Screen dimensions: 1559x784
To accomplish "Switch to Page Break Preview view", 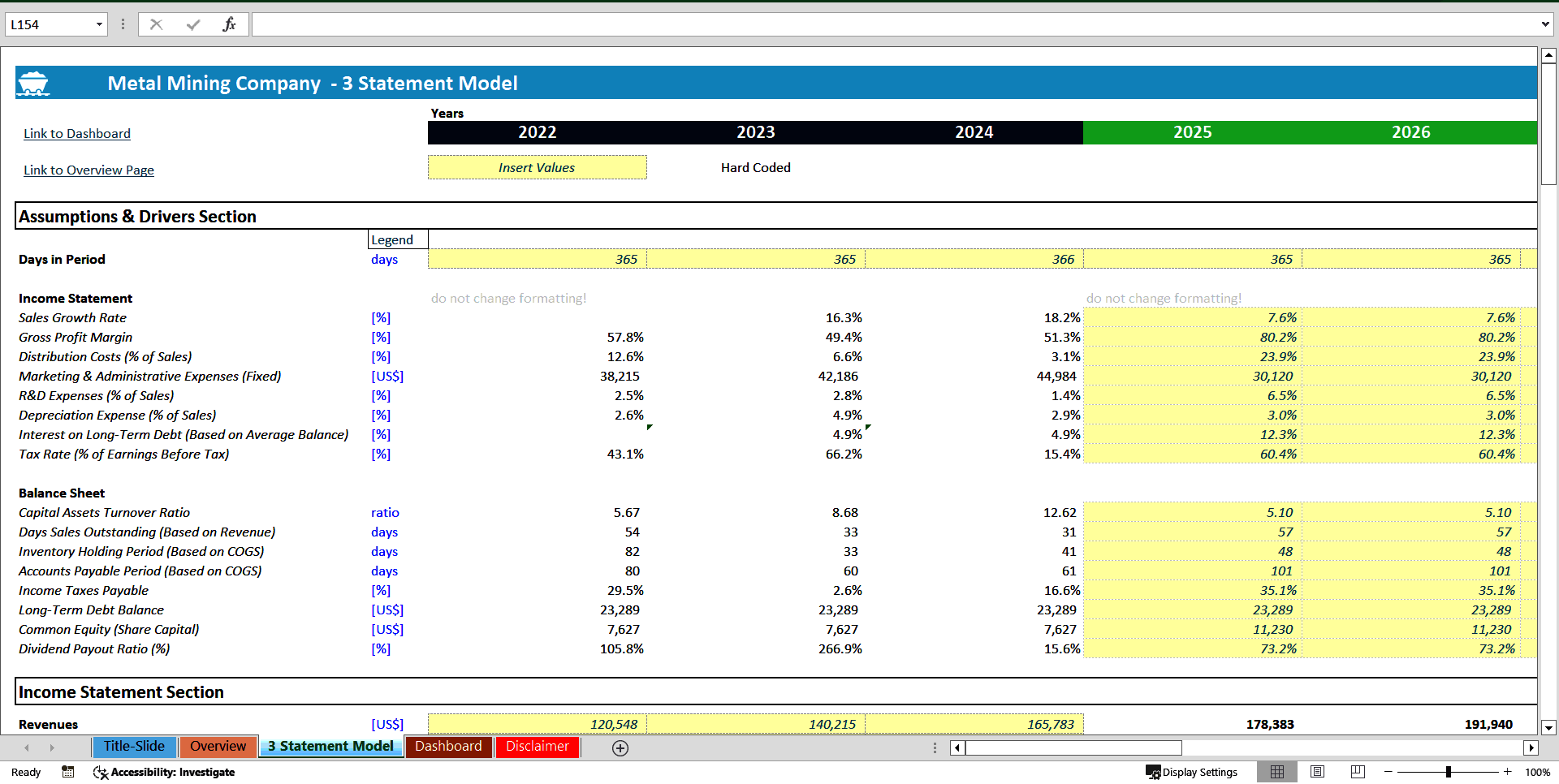I will (x=1358, y=772).
